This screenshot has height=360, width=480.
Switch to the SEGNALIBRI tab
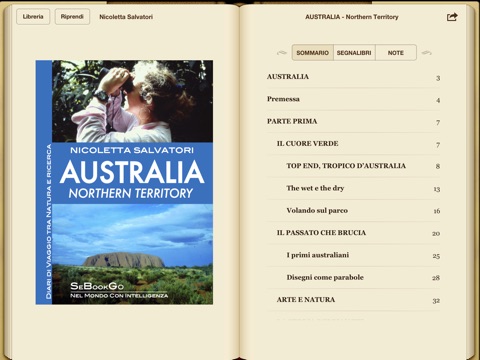tap(354, 53)
